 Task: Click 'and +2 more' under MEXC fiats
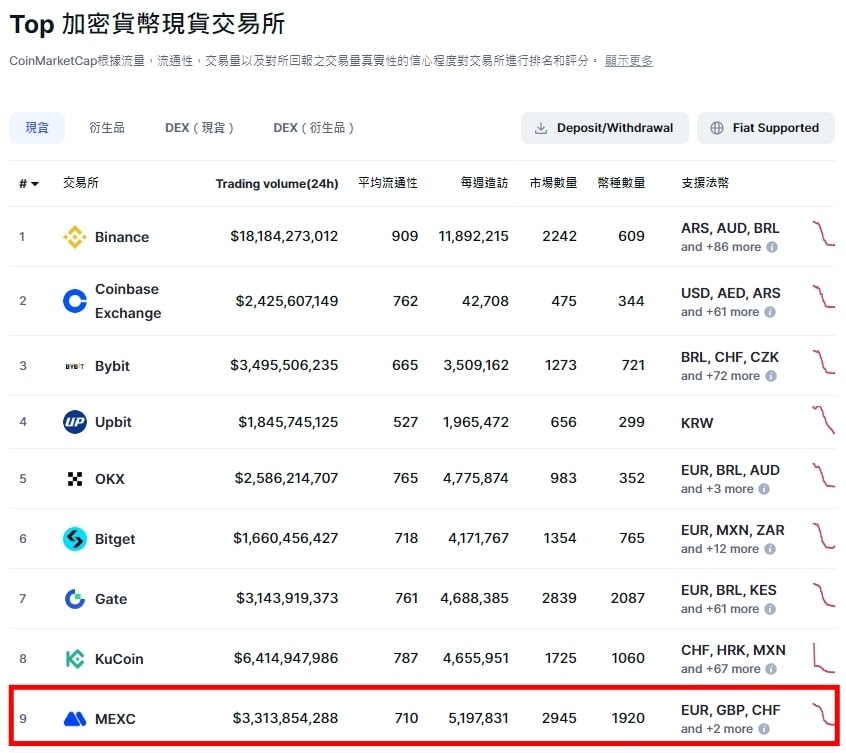coord(717,729)
